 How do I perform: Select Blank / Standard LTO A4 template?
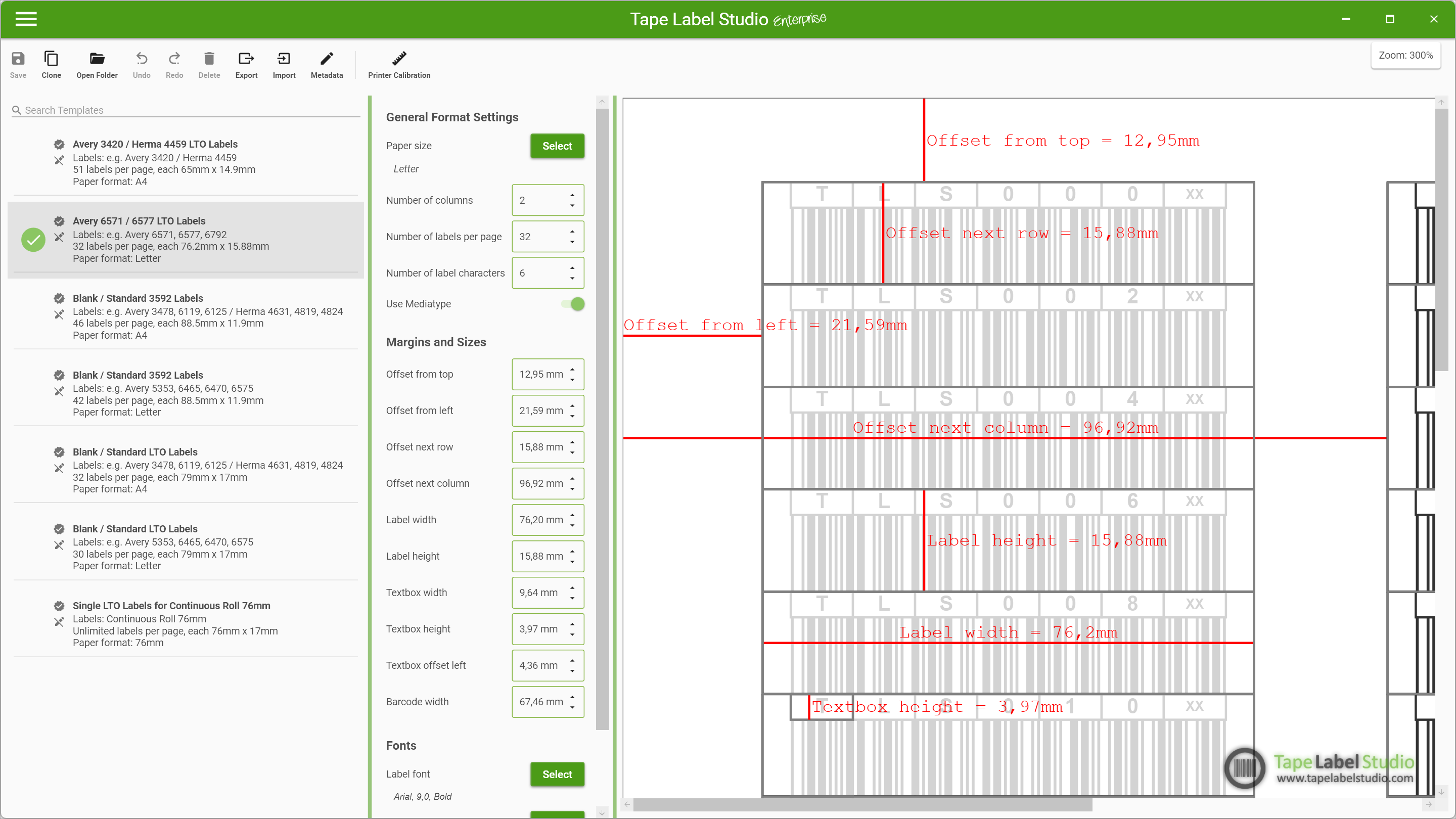pos(186,470)
